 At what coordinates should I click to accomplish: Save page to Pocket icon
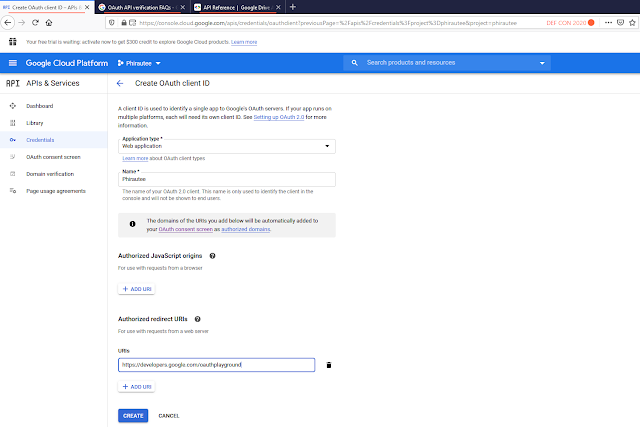tap(620, 22)
